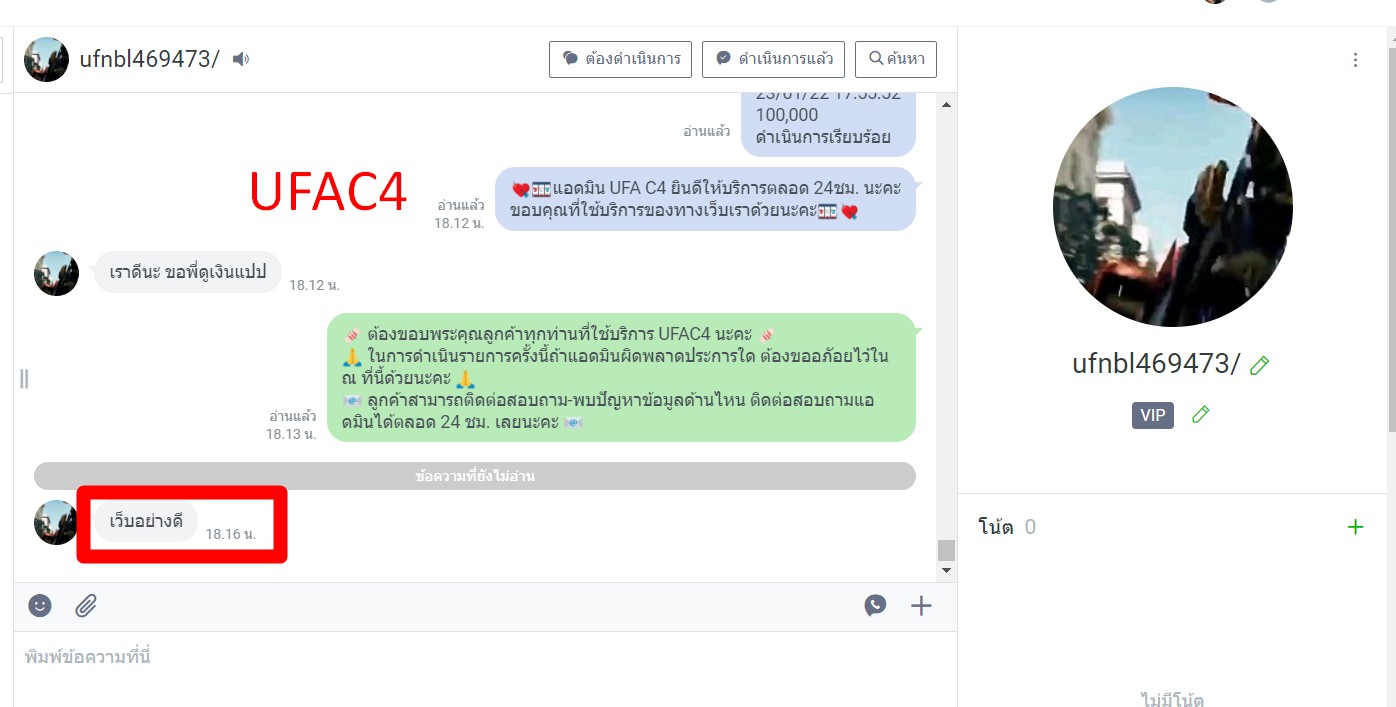
Task: Type in the พิมพ์ข้อความที่นี่ message field
Action: (480, 657)
